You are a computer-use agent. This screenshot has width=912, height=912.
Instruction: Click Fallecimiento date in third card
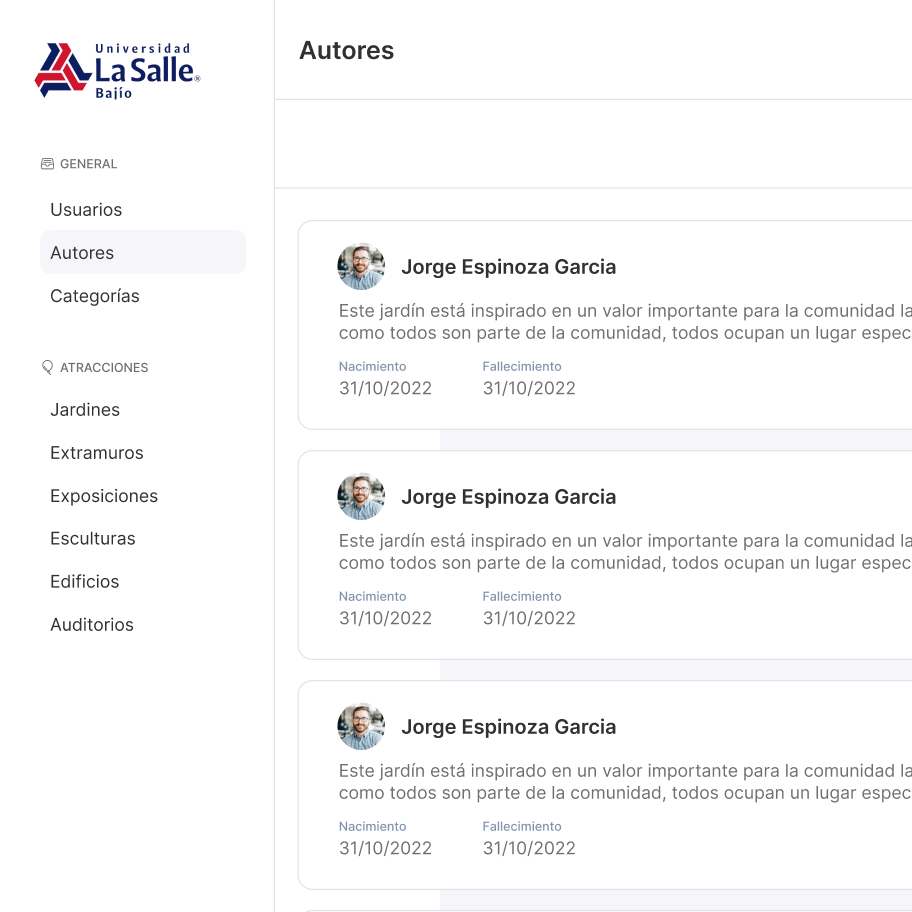click(x=529, y=848)
